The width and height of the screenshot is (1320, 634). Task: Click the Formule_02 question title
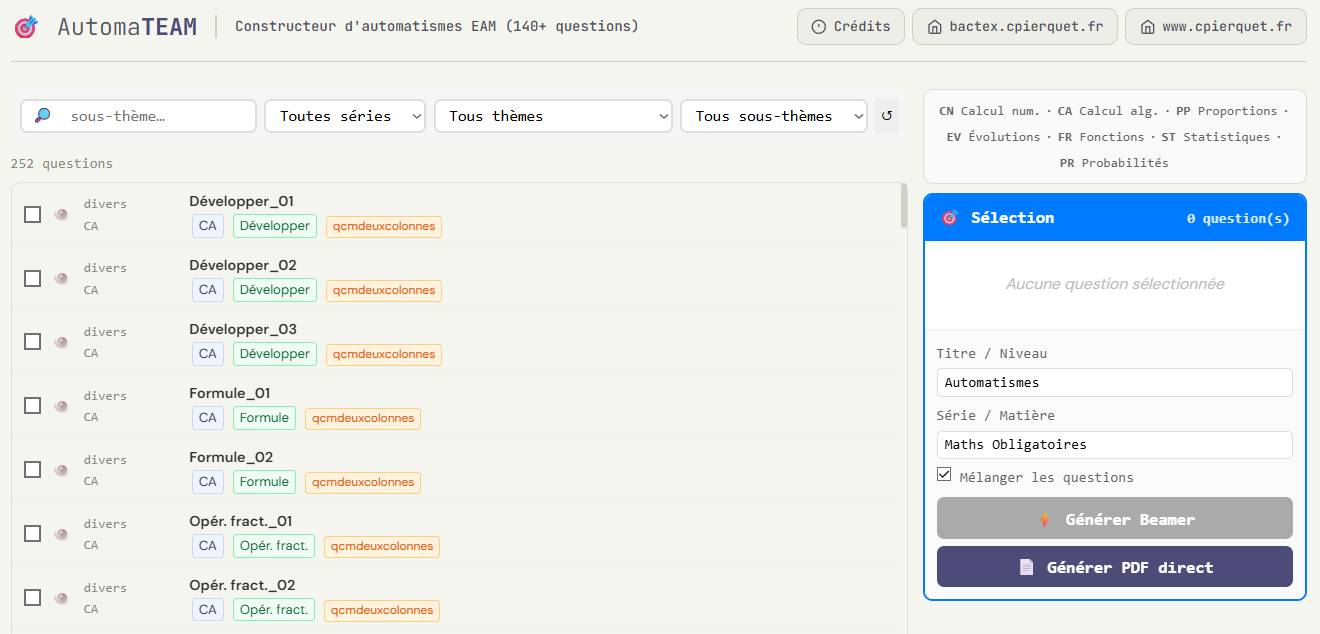(x=231, y=457)
